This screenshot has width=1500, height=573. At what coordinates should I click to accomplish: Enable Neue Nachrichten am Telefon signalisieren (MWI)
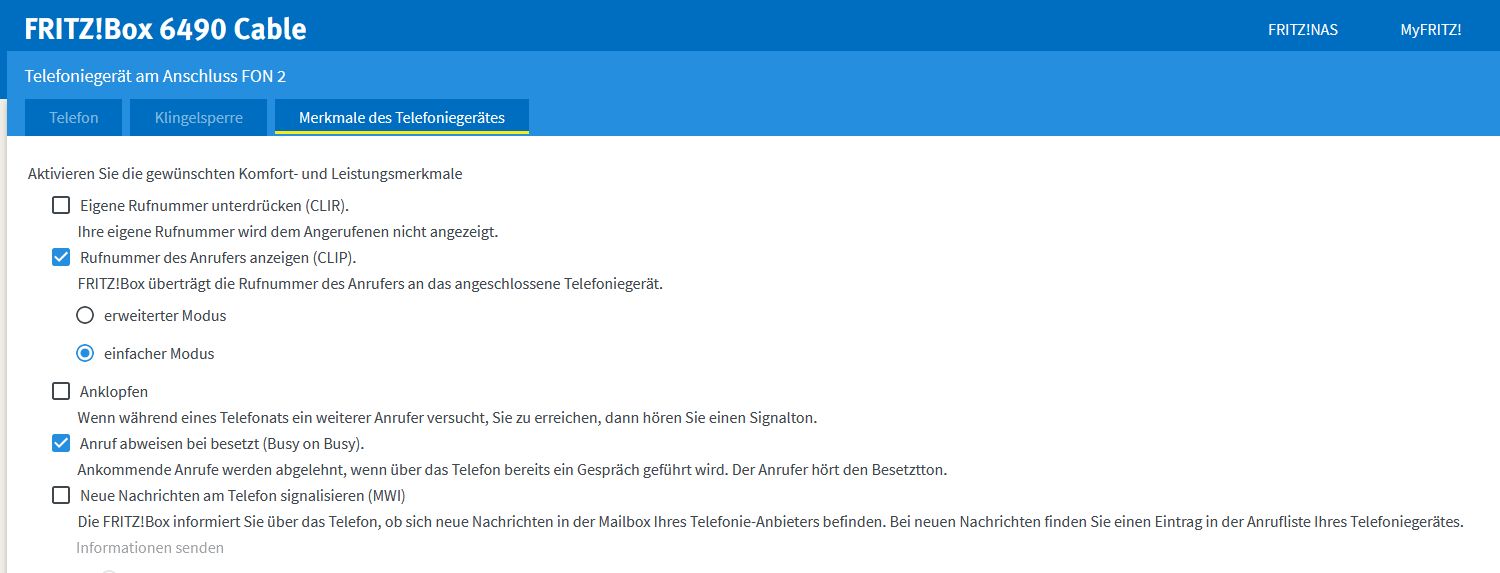tap(61, 495)
